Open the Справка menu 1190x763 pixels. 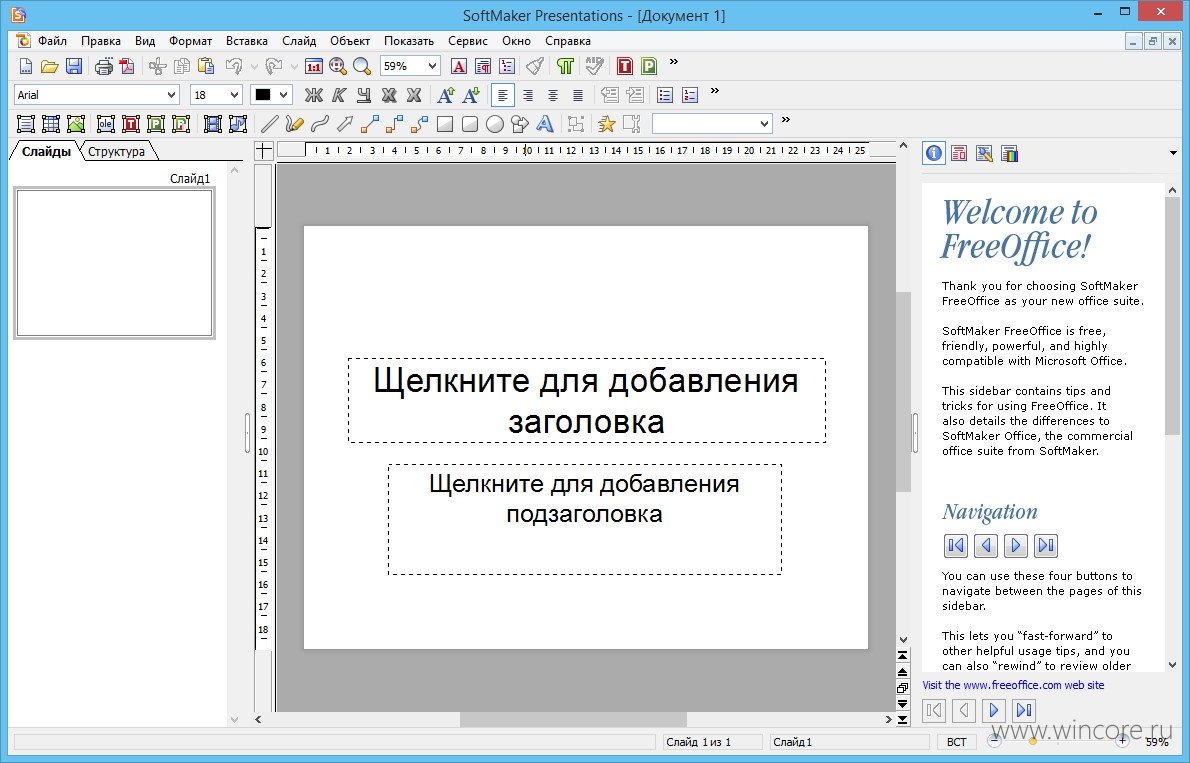pos(568,41)
